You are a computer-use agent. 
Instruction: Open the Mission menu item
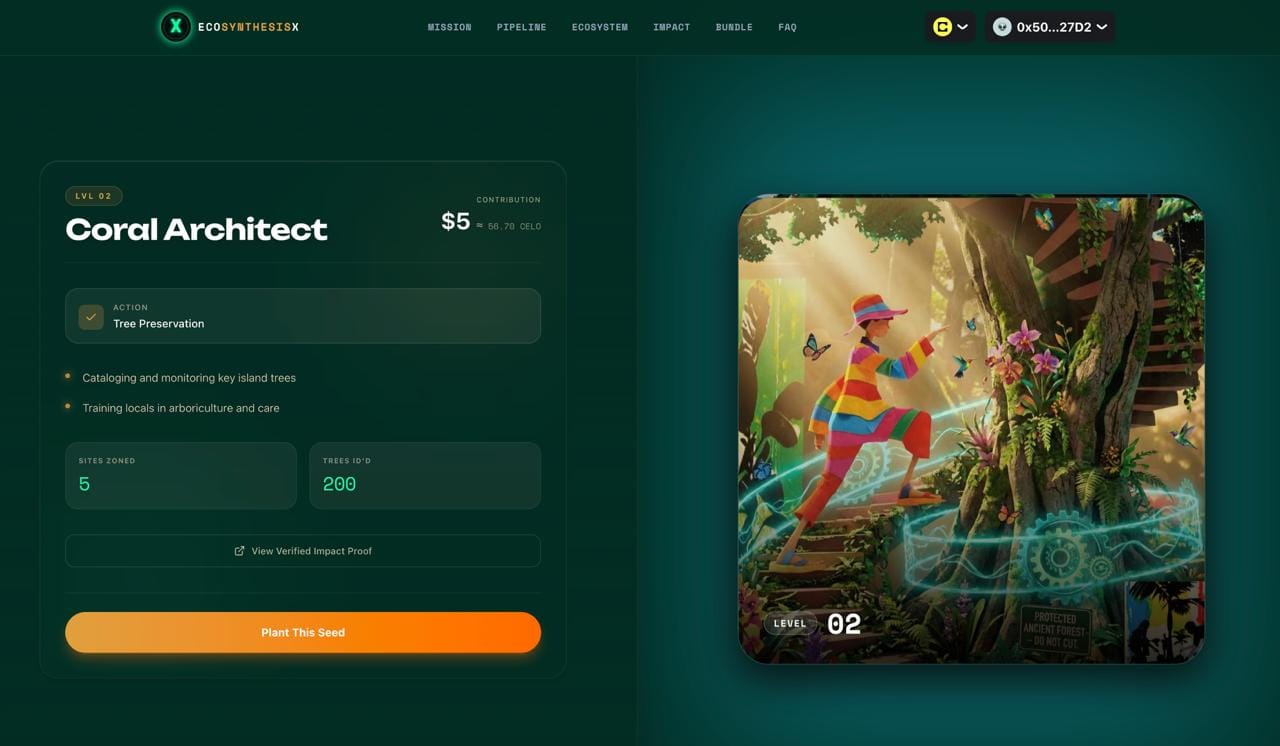click(449, 27)
